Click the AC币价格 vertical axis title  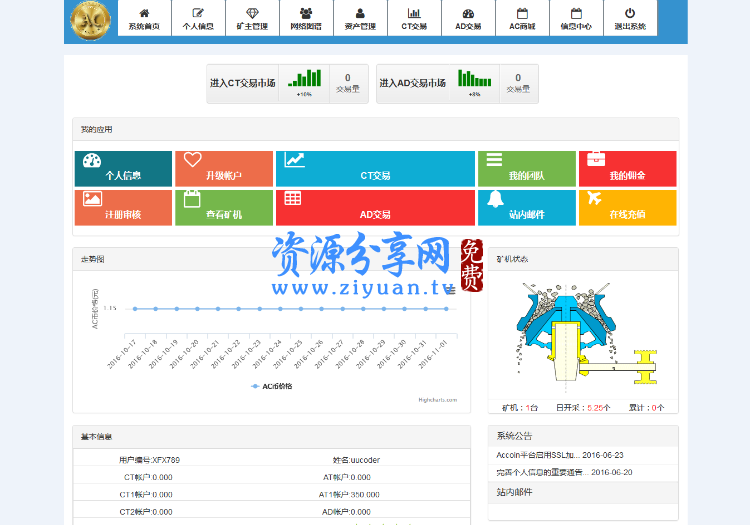(95, 308)
